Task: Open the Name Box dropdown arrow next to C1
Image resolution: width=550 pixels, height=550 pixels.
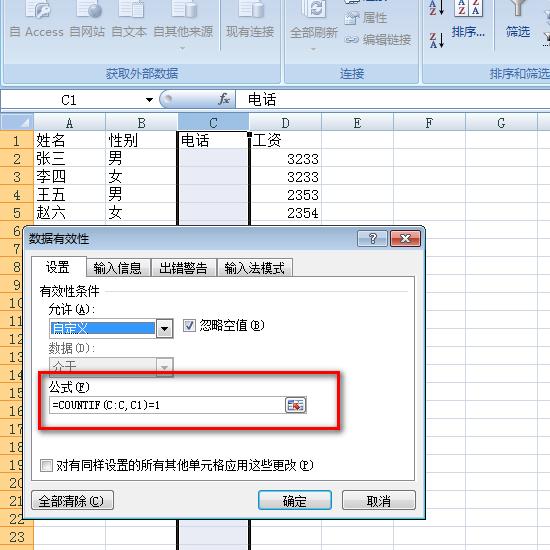Action: (x=149, y=100)
